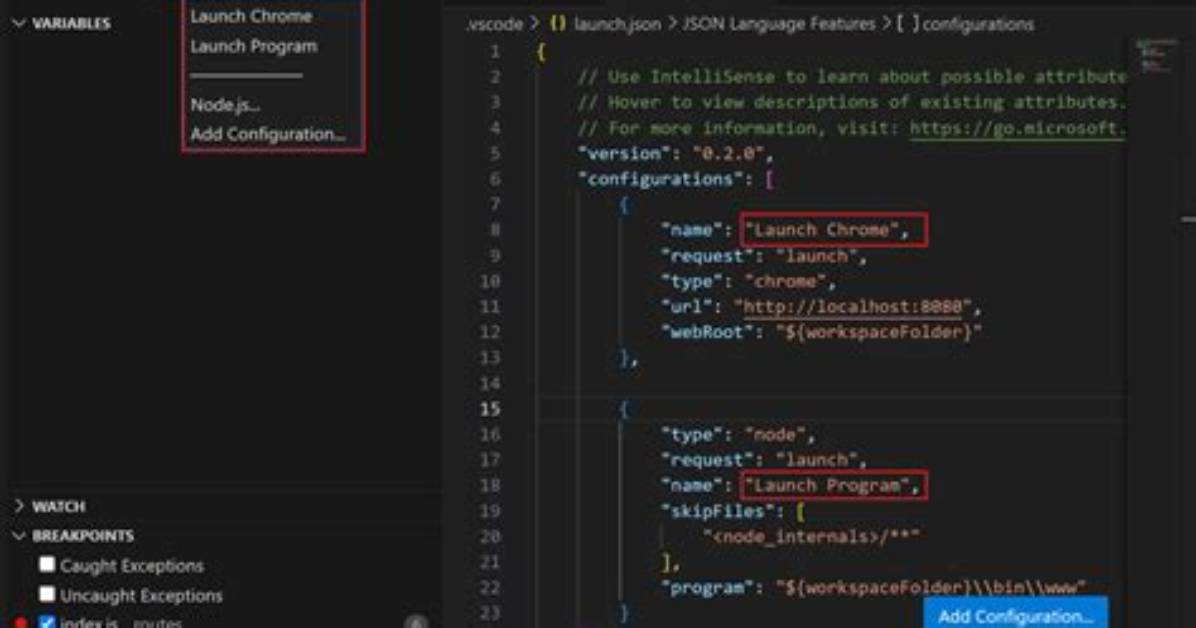Enable the Uncaught Exceptions checkbox

(47, 594)
